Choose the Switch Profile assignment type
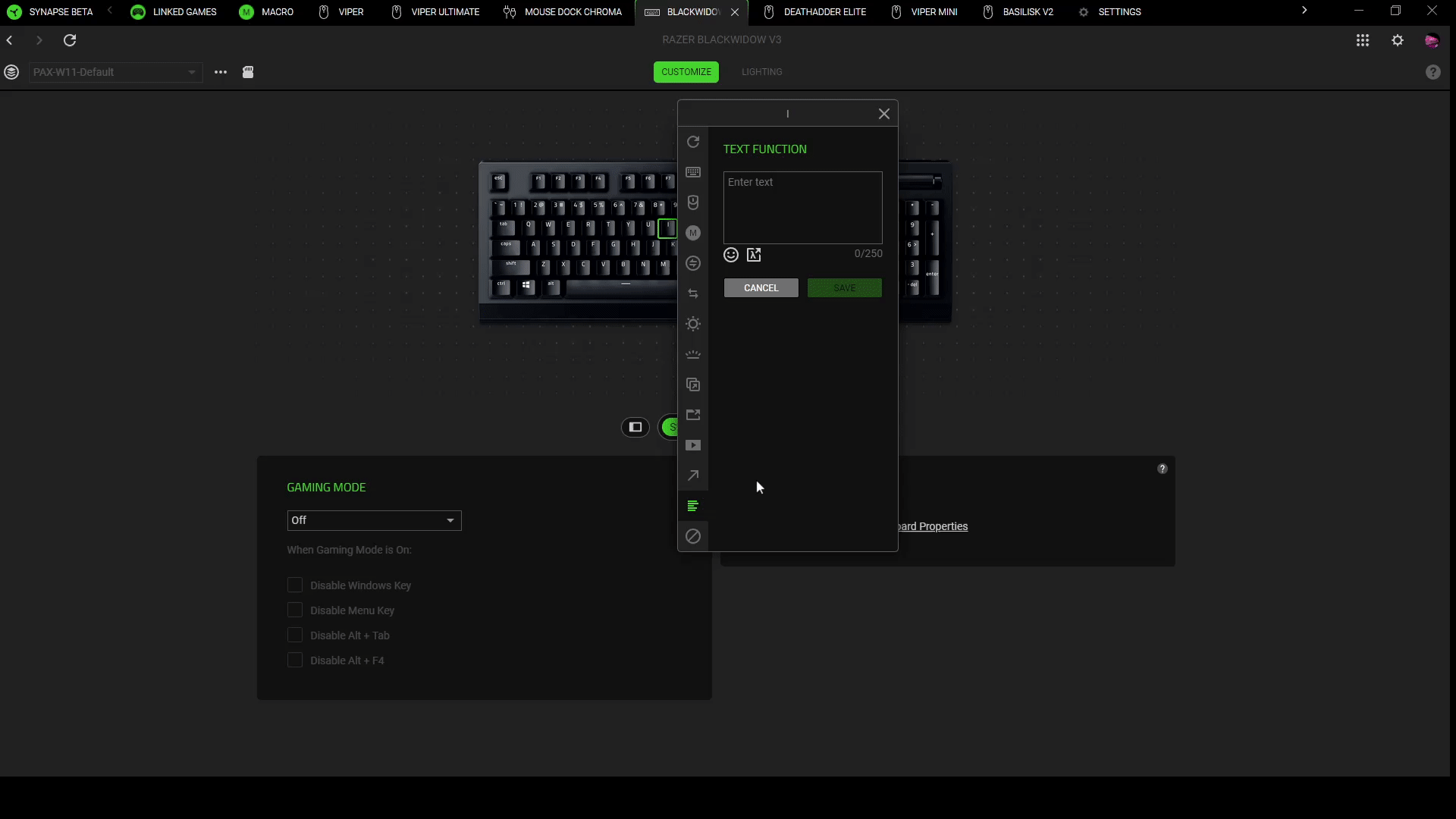 [x=693, y=293]
